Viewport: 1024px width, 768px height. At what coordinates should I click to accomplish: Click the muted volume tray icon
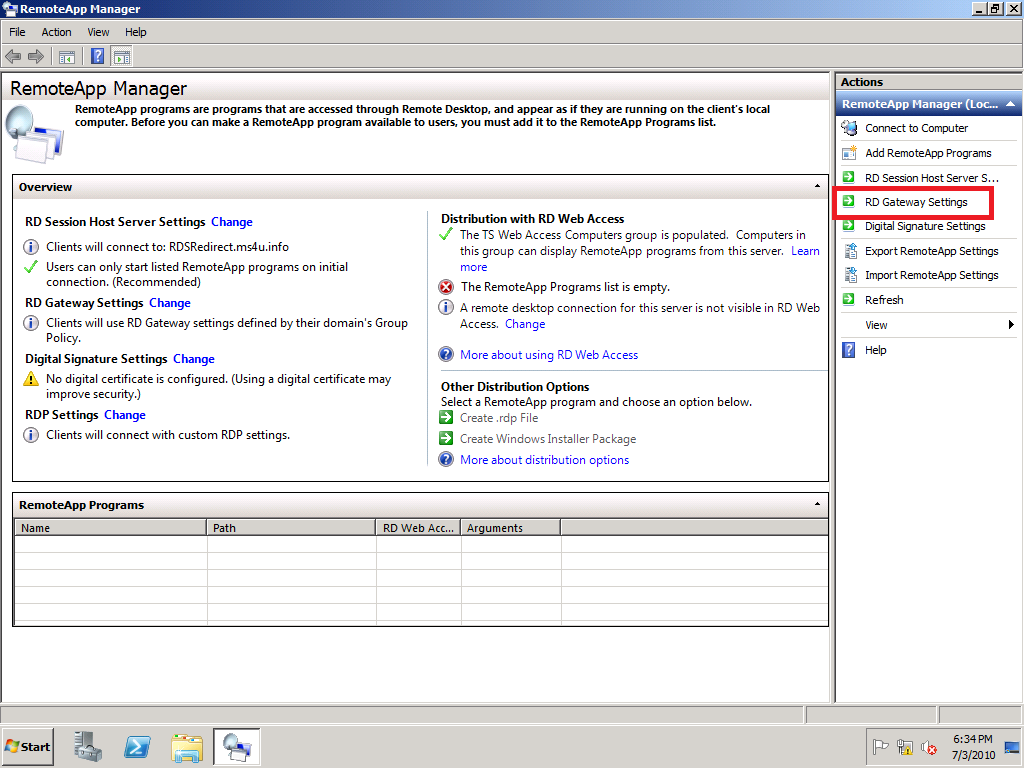click(929, 746)
